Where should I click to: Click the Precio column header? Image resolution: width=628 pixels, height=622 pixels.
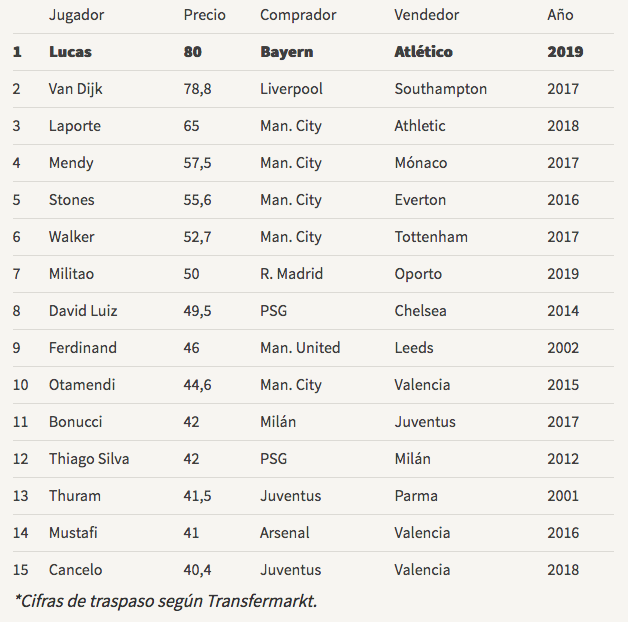point(204,15)
